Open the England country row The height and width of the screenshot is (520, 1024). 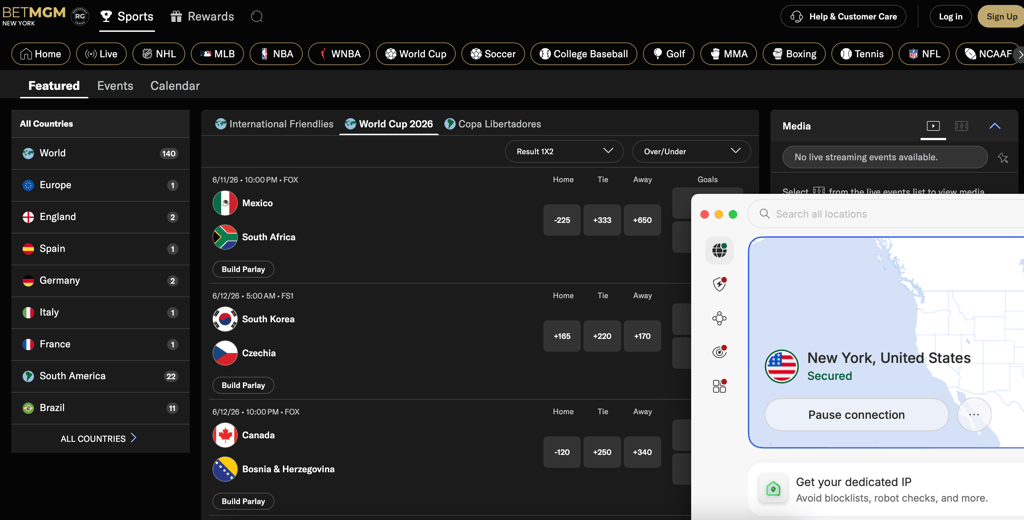[x=101, y=217]
